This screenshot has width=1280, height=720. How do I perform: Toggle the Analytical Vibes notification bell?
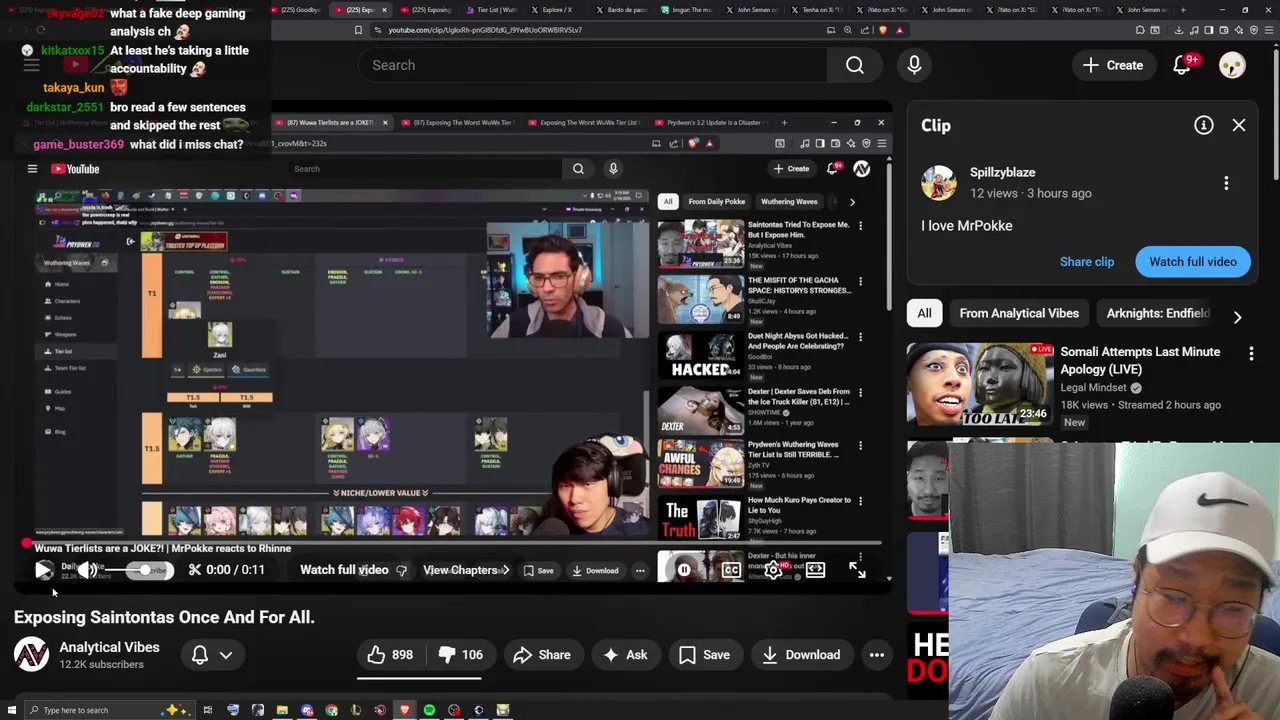pos(200,655)
